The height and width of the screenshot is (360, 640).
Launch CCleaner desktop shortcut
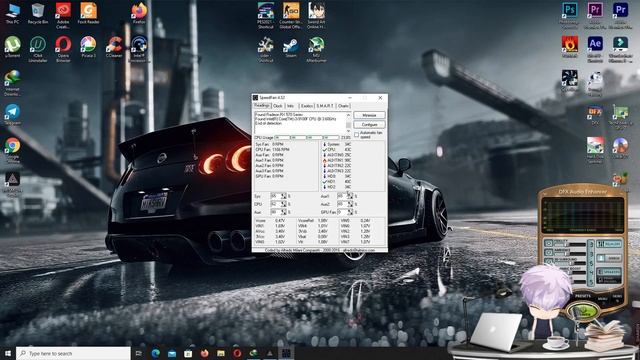tap(114, 47)
